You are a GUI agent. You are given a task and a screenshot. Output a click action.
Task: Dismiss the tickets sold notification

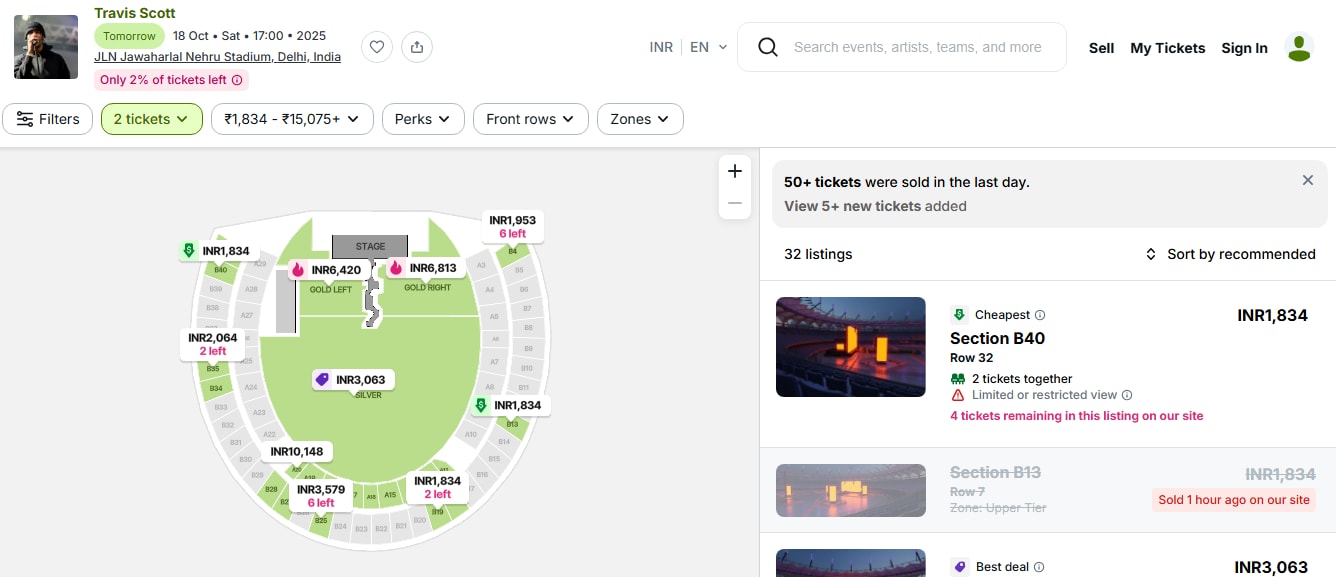coord(1307,181)
